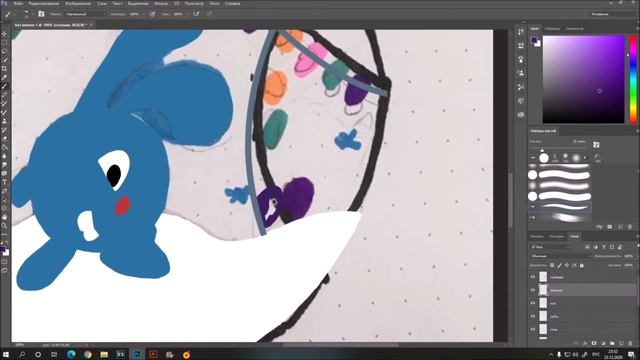
Task: Toggle visibility of the highlighted selected layer
Action: click(533, 290)
